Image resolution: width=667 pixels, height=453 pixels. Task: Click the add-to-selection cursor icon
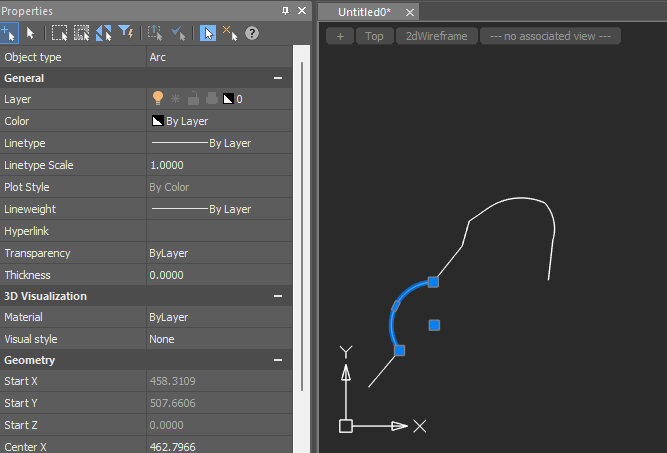coord(9,33)
